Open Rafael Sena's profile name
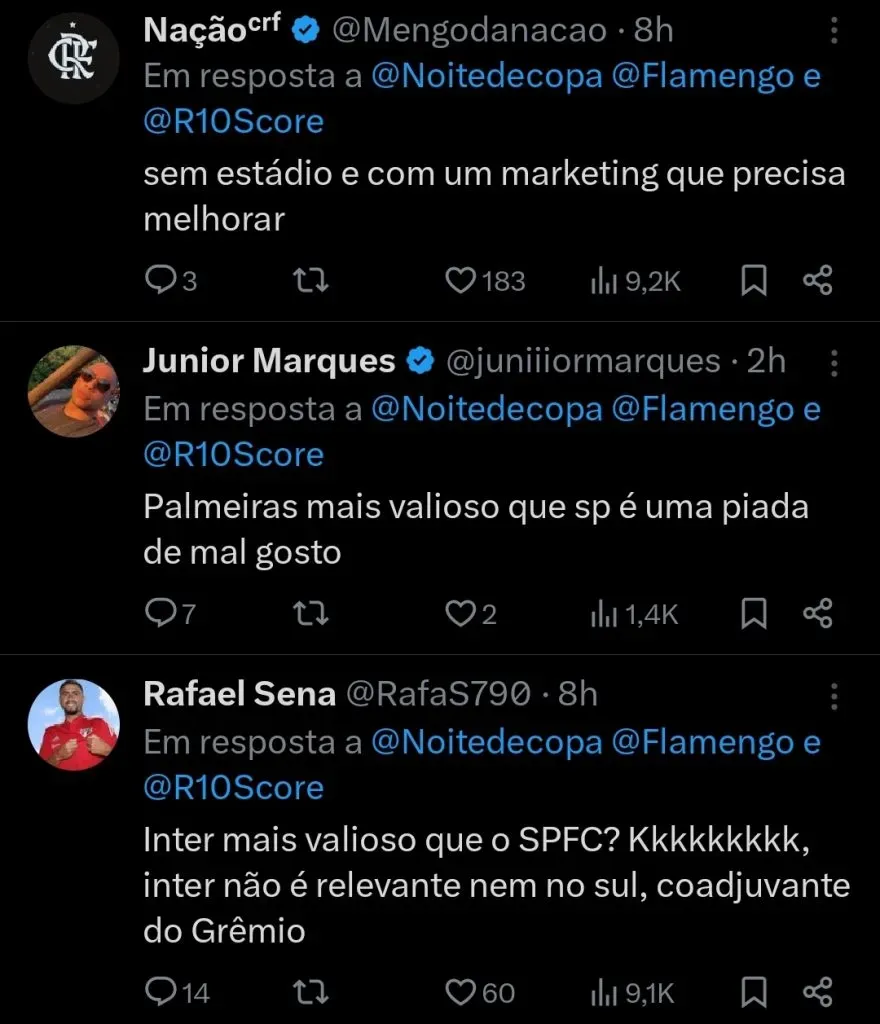This screenshot has height=1024, width=880. click(239, 694)
